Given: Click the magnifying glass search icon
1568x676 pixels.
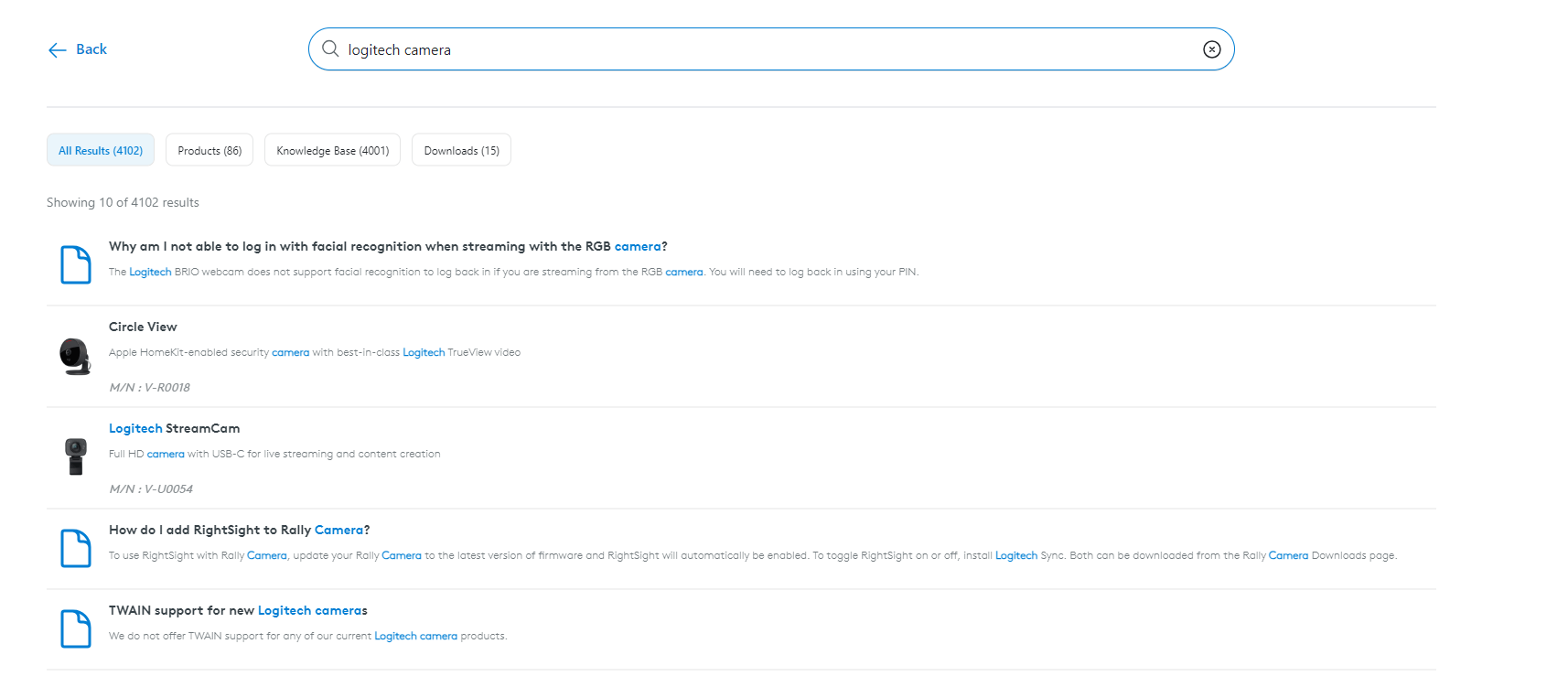Looking at the screenshot, I should tap(330, 49).
